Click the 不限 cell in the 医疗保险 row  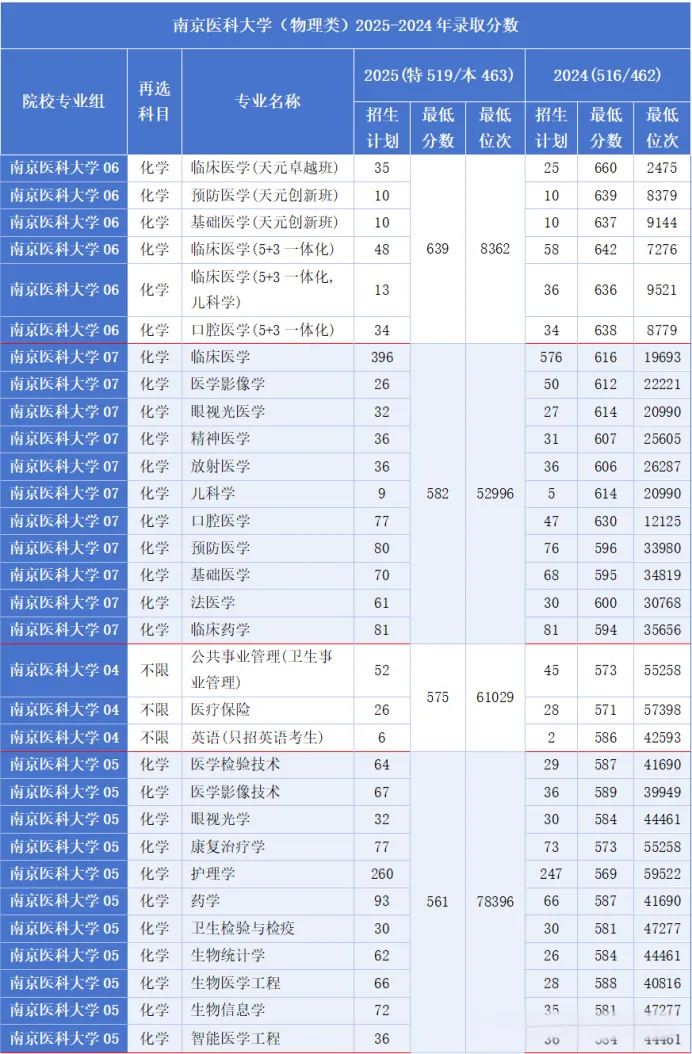coord(154,710)
